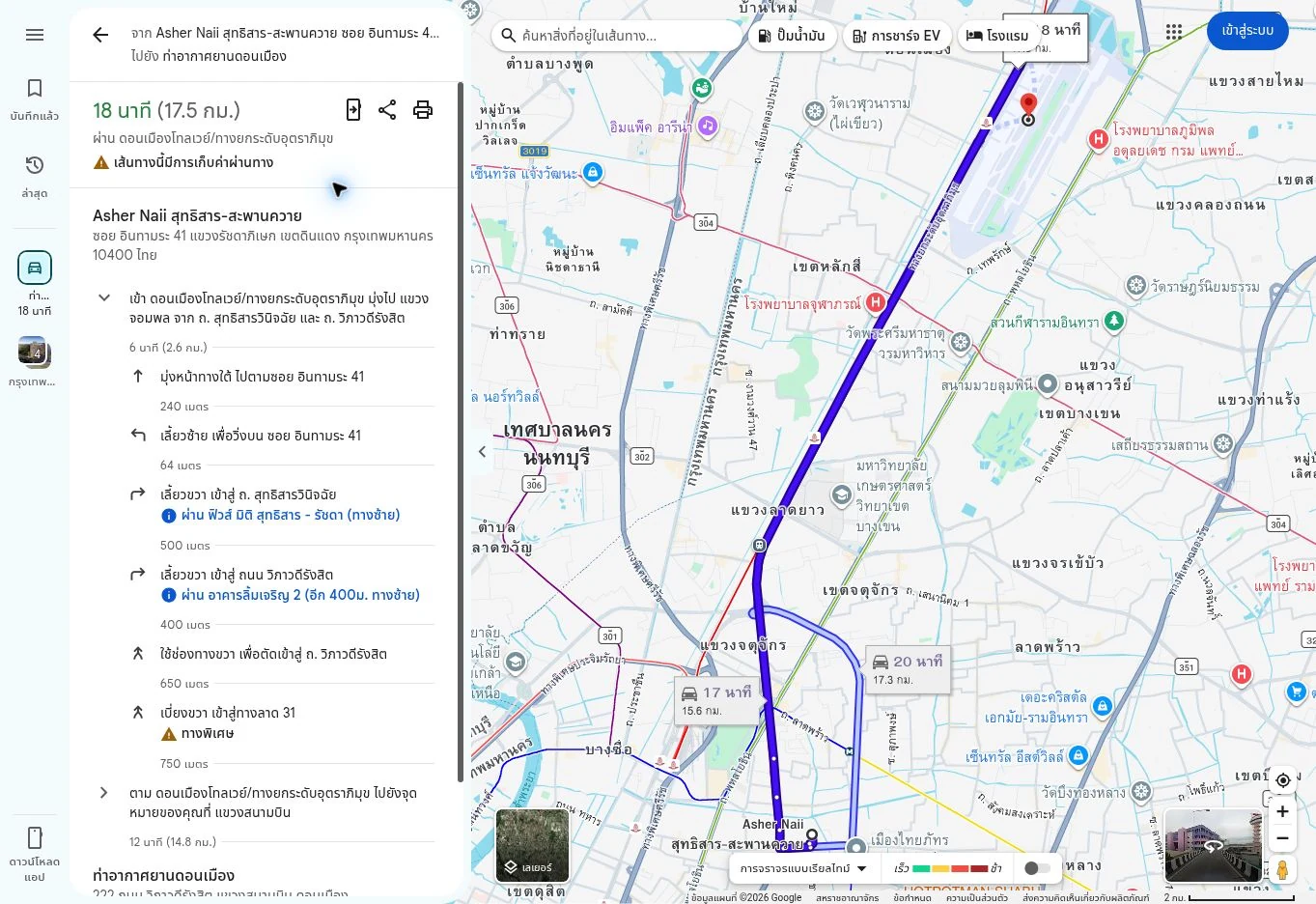
Task: Select alternate route 17 นาที label
Action: click(718, 700)
